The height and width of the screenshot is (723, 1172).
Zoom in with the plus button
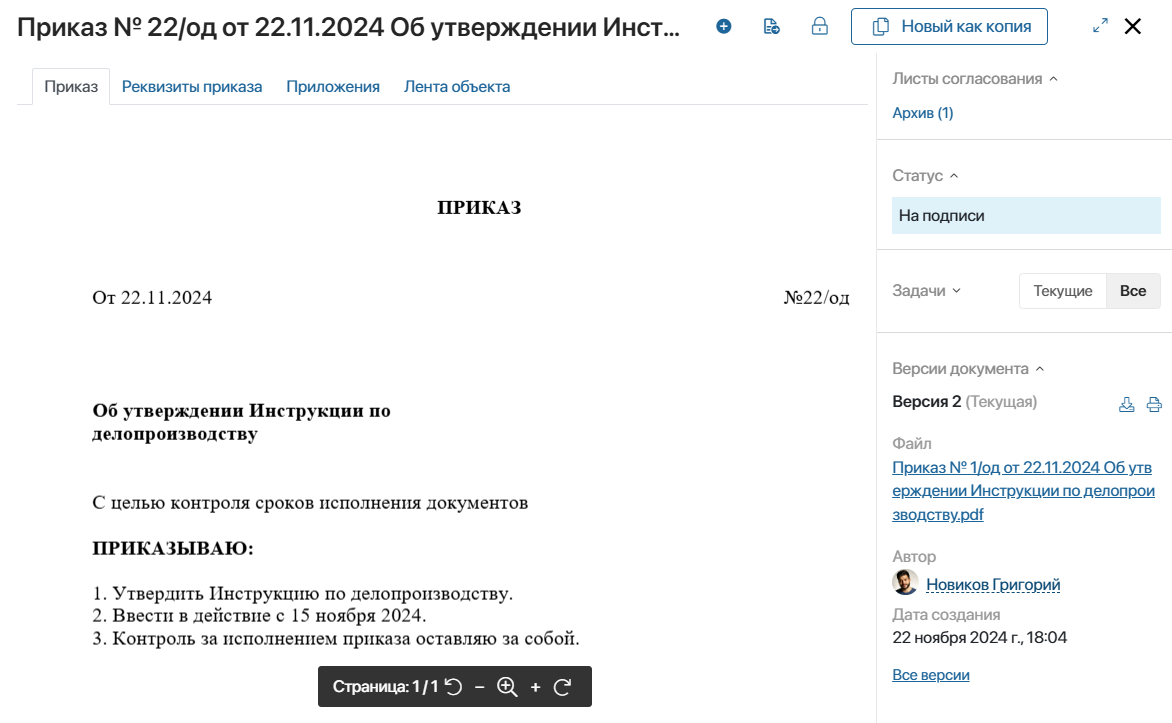tap(535, 686)
